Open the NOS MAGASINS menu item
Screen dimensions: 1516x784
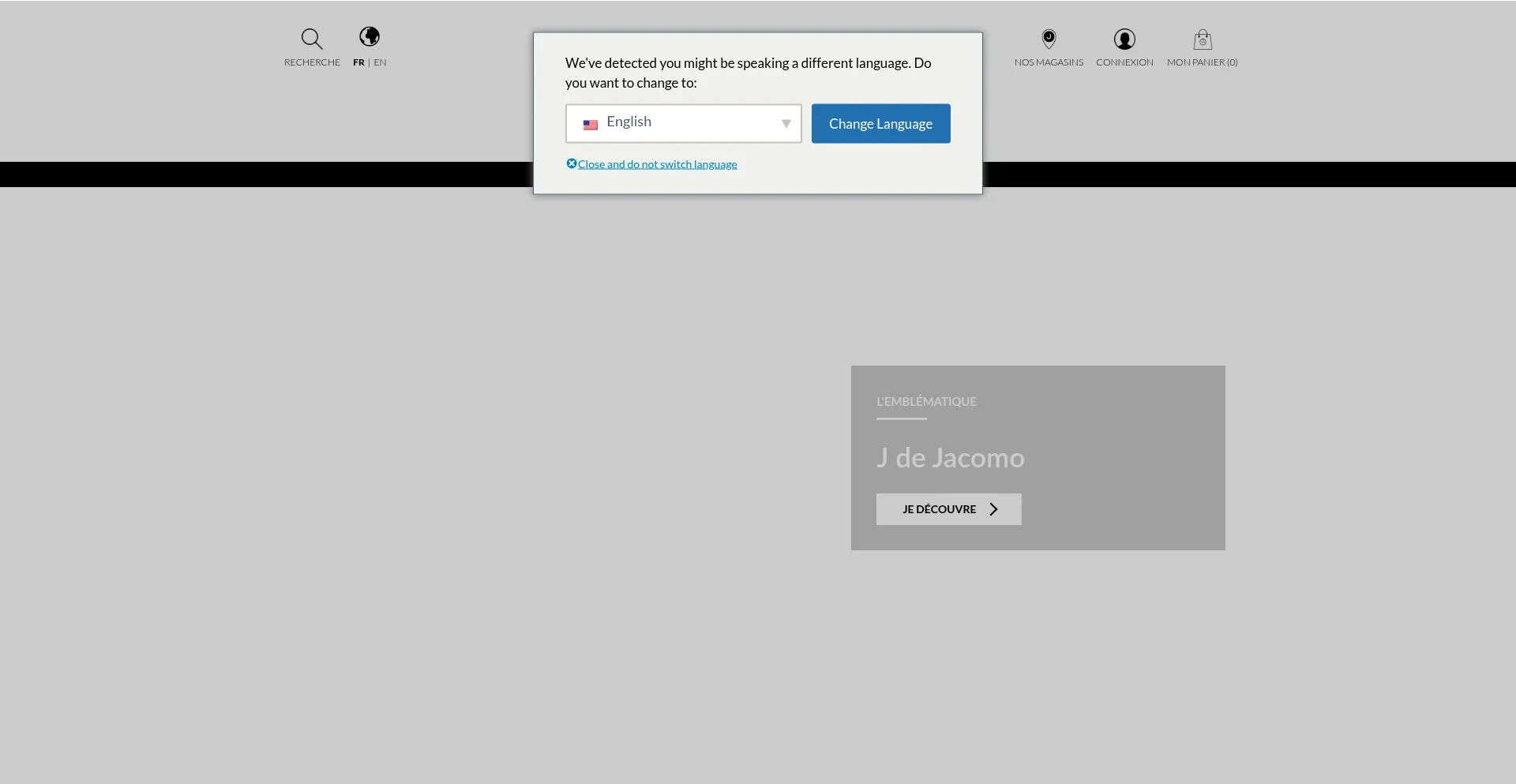(x=1049, y=62)
